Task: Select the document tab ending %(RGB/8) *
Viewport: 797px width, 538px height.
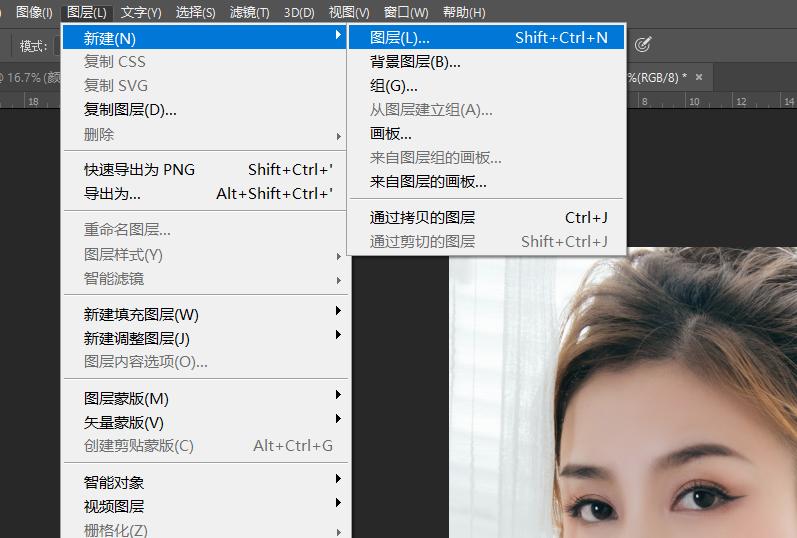Action: [x=668, y=77]
